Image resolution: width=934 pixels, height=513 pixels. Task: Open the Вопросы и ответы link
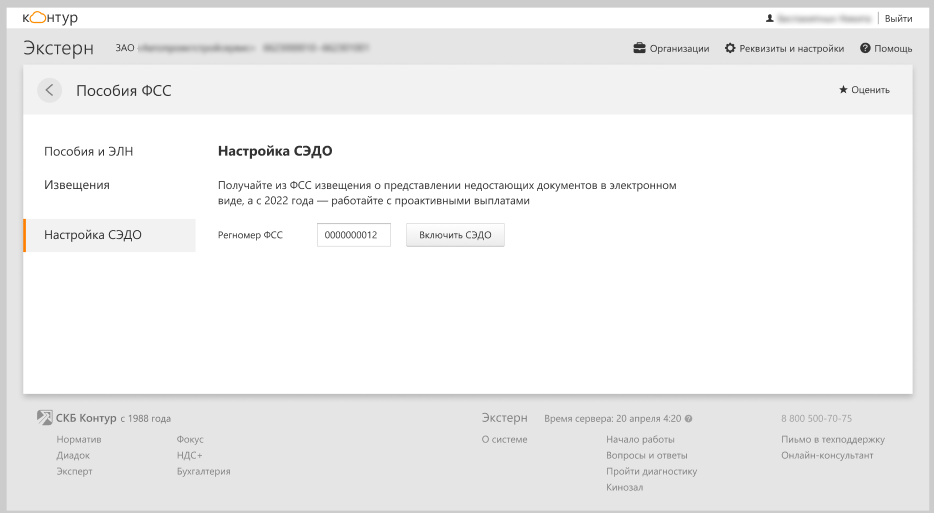[x=647, y=456]
